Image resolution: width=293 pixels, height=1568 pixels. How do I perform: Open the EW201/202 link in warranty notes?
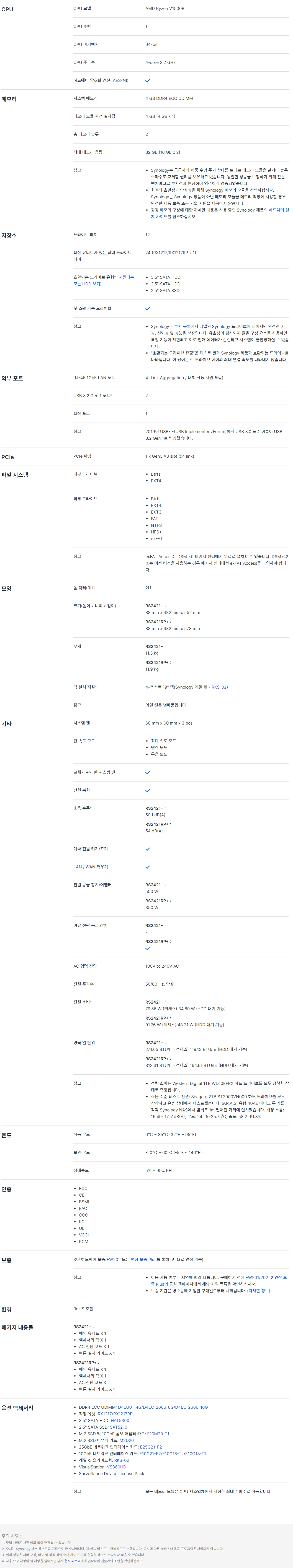pyautogui.click(x=256, y=1277)
